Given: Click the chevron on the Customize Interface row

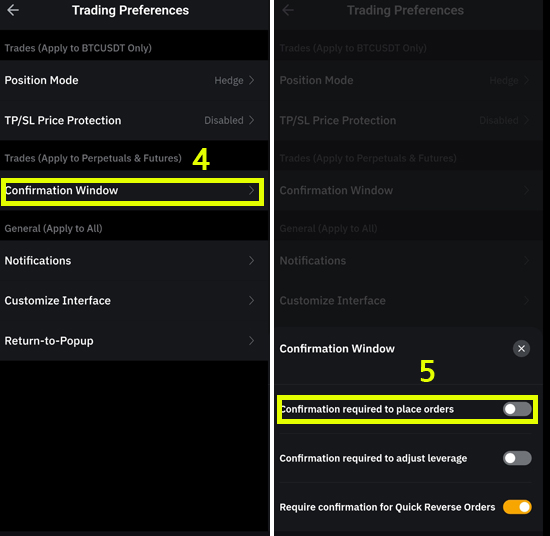Looking at the screenshot, I should pyautogui.click(x=251, y=301).
